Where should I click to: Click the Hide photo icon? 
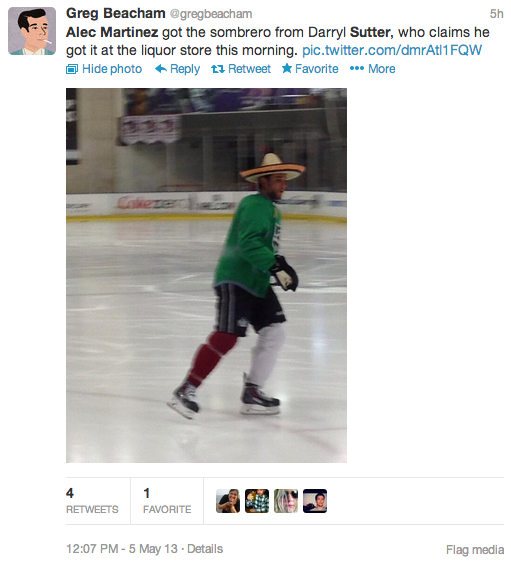[x=72, y=69]
